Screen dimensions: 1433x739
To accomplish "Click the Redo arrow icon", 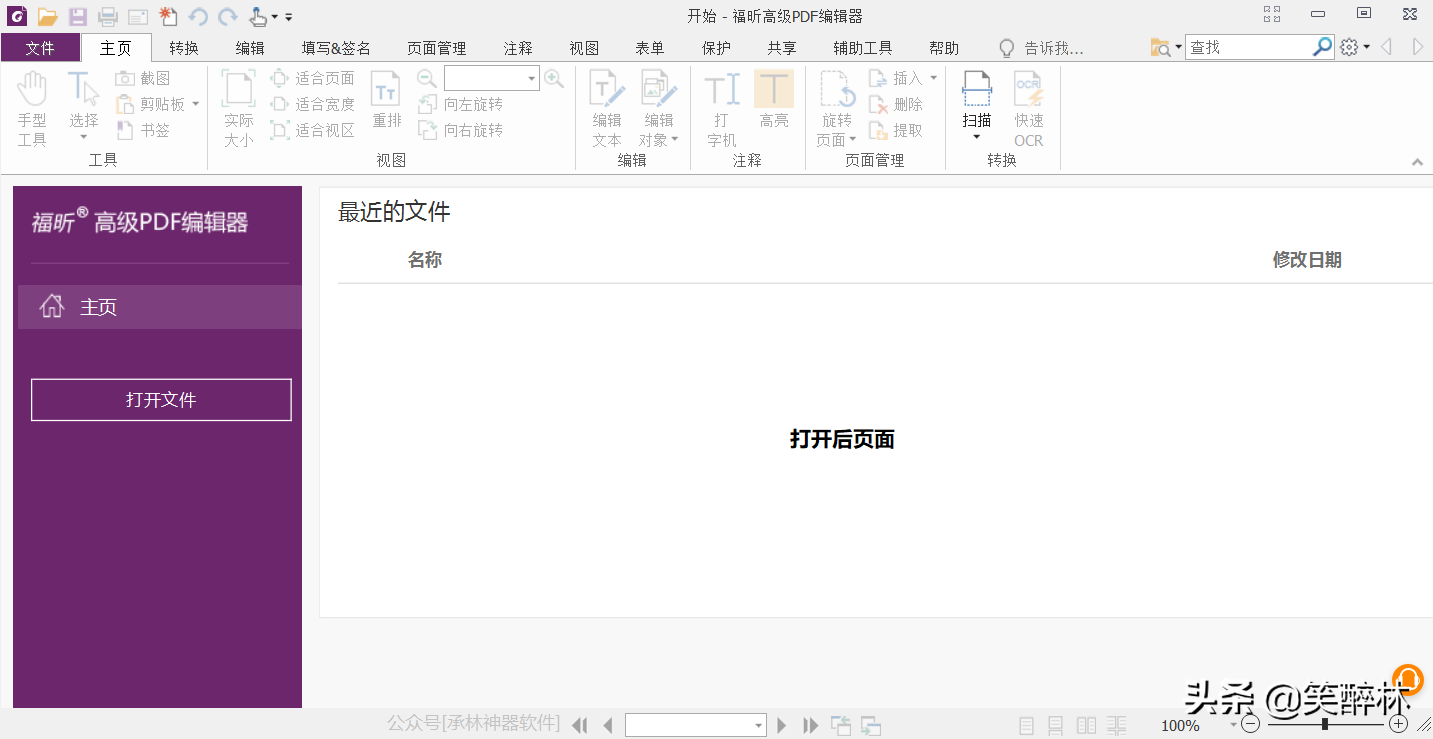I will pos(228,16).
